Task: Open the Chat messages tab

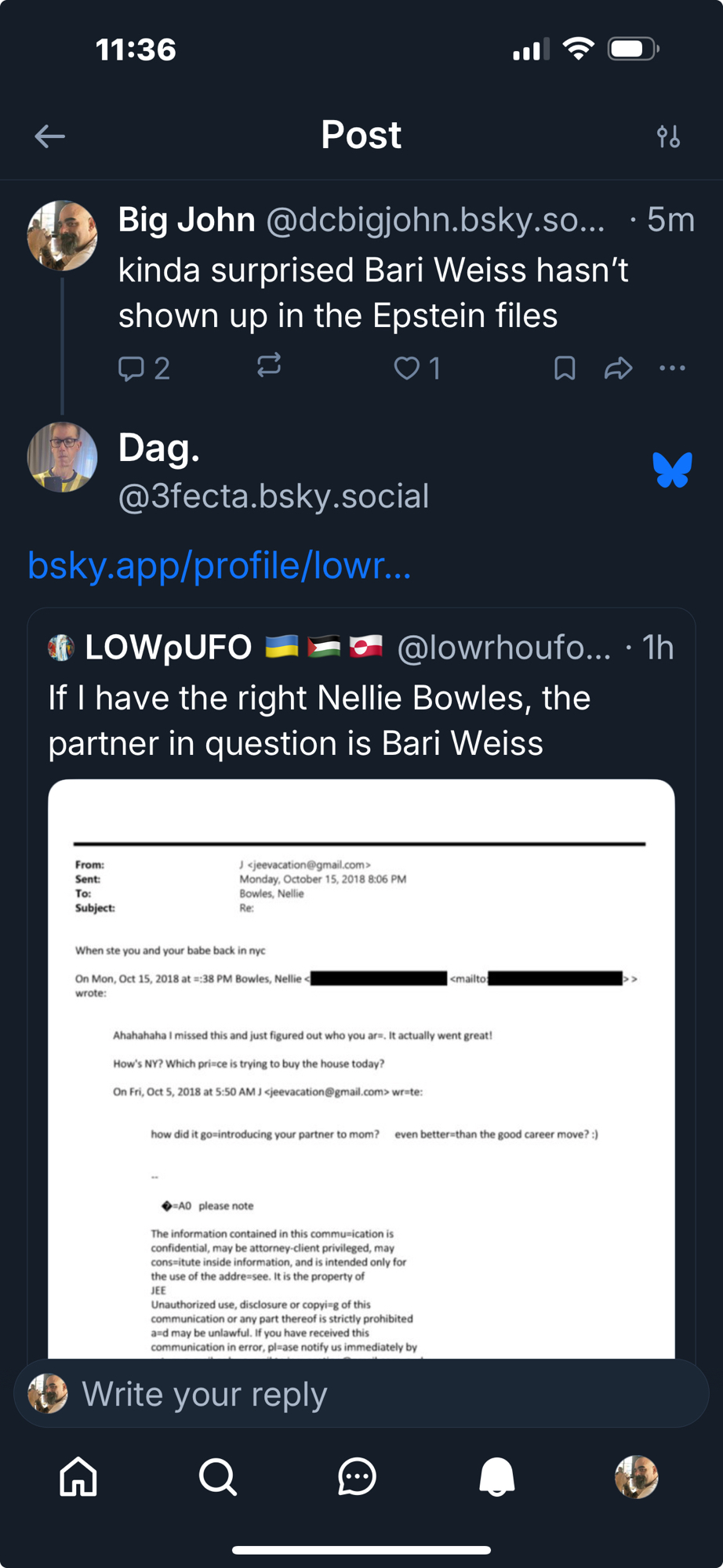Action: 357,1477
